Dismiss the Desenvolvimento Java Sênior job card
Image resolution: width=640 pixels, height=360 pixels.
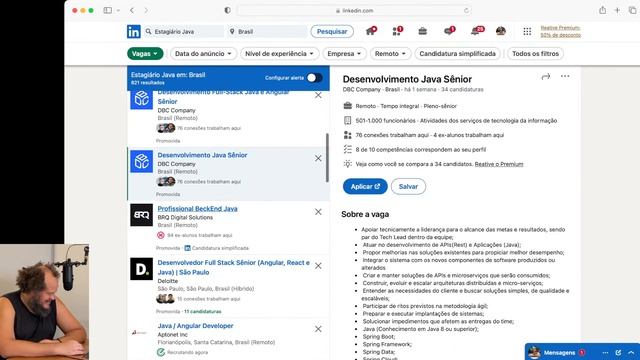tap(318, 158)
